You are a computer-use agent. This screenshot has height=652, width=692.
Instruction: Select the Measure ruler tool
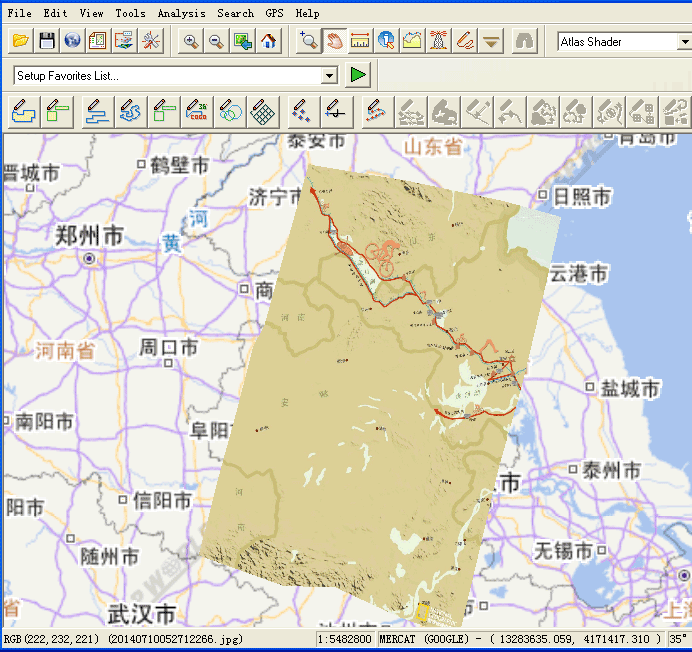click(x=360, y=41)
